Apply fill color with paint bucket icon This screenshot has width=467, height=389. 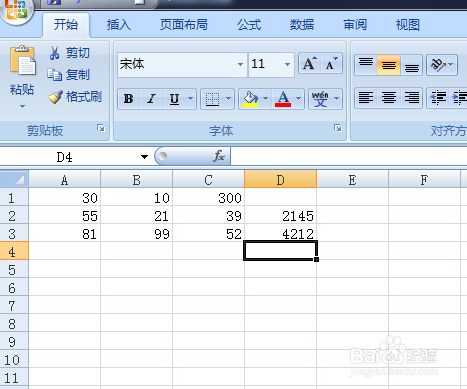250,99
